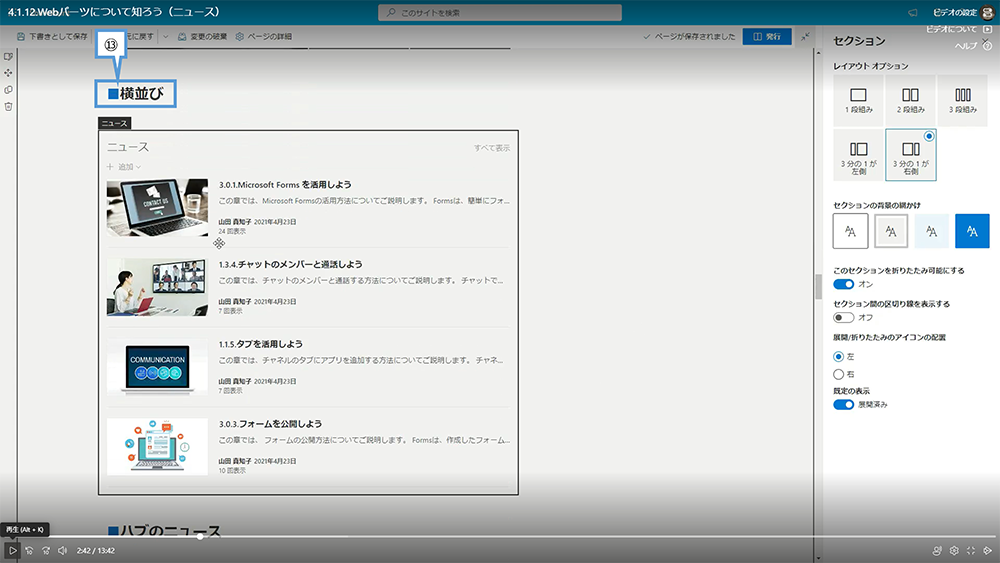Click the edit section icon in left rail
This screenshot has height=563, width=1000.
[x=8, y=57]
